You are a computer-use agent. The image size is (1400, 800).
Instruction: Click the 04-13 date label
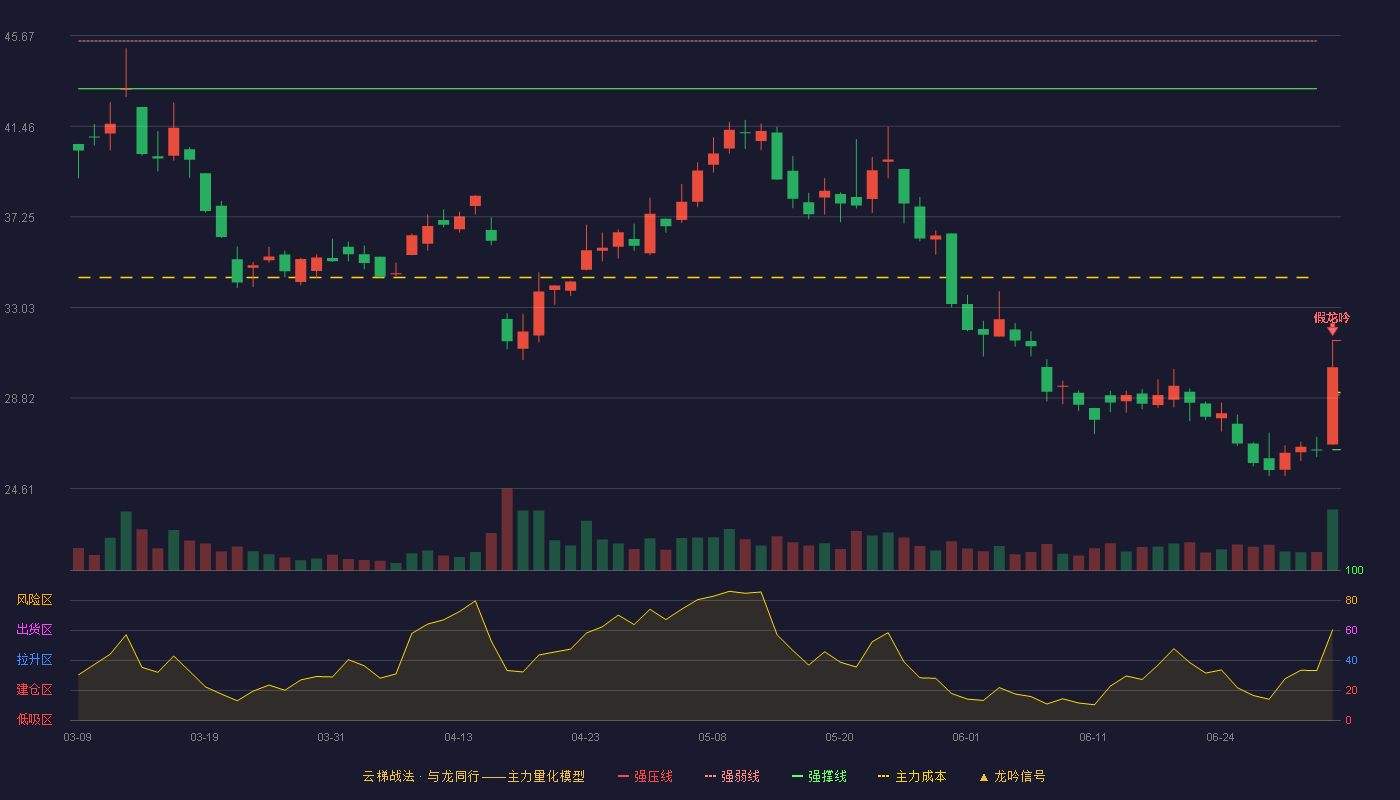click(459, 737)
